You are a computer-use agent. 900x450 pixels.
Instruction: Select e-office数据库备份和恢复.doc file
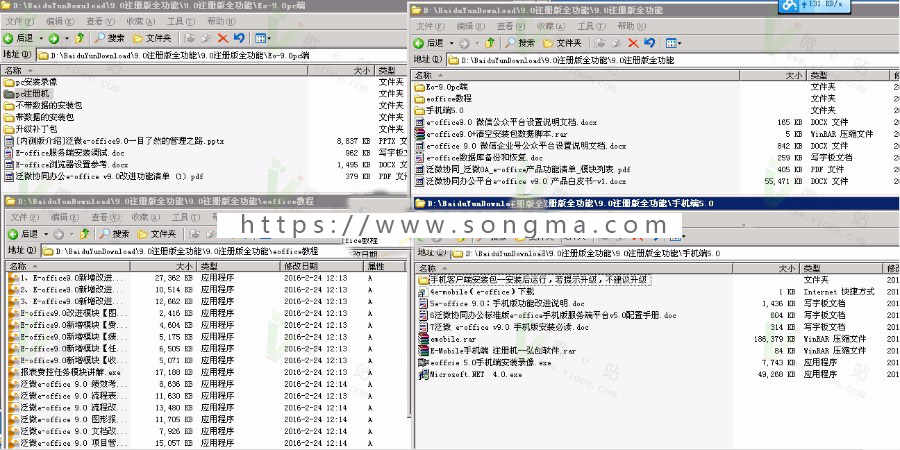479,157
